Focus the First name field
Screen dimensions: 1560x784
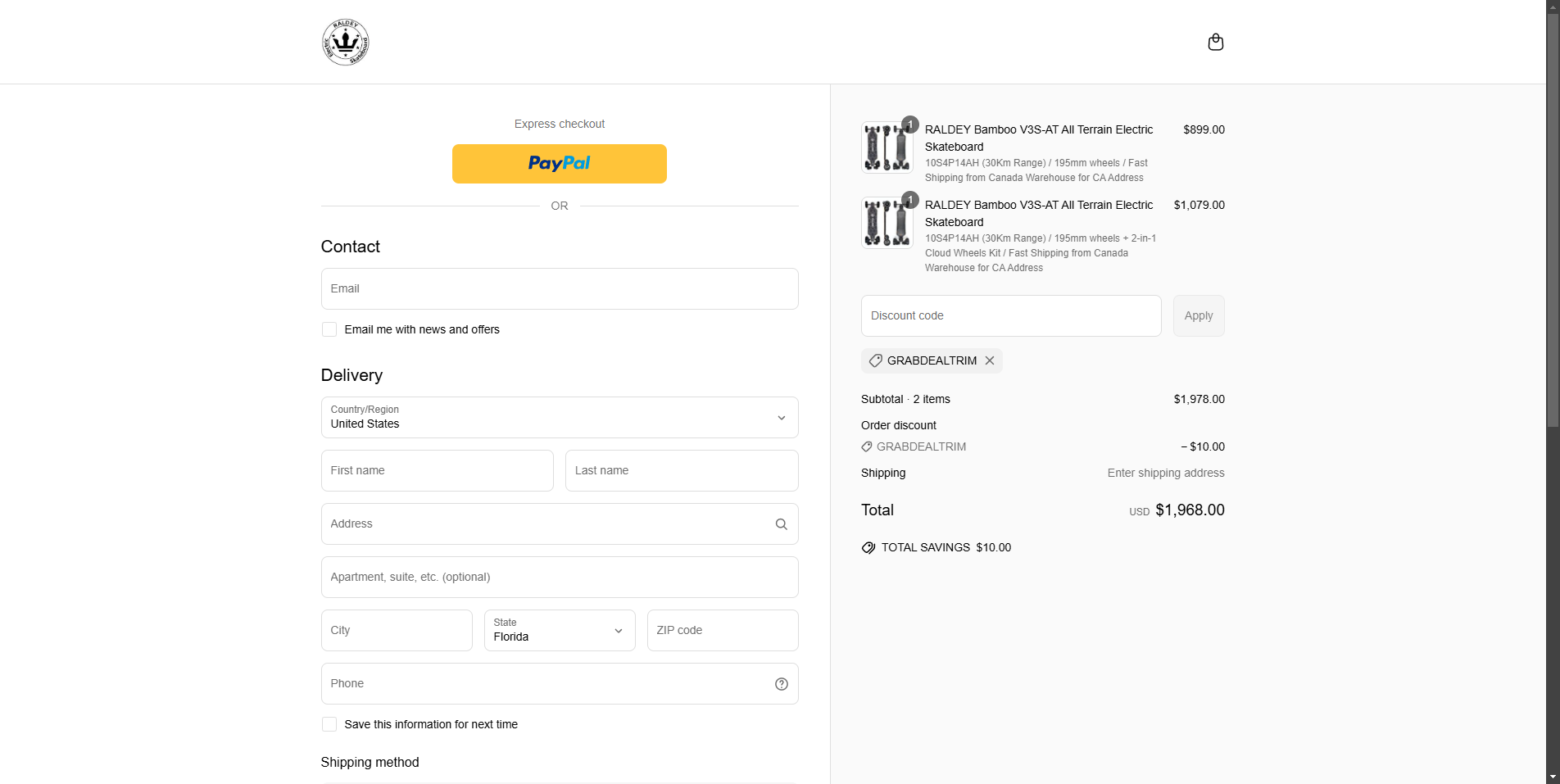[438, 470]
